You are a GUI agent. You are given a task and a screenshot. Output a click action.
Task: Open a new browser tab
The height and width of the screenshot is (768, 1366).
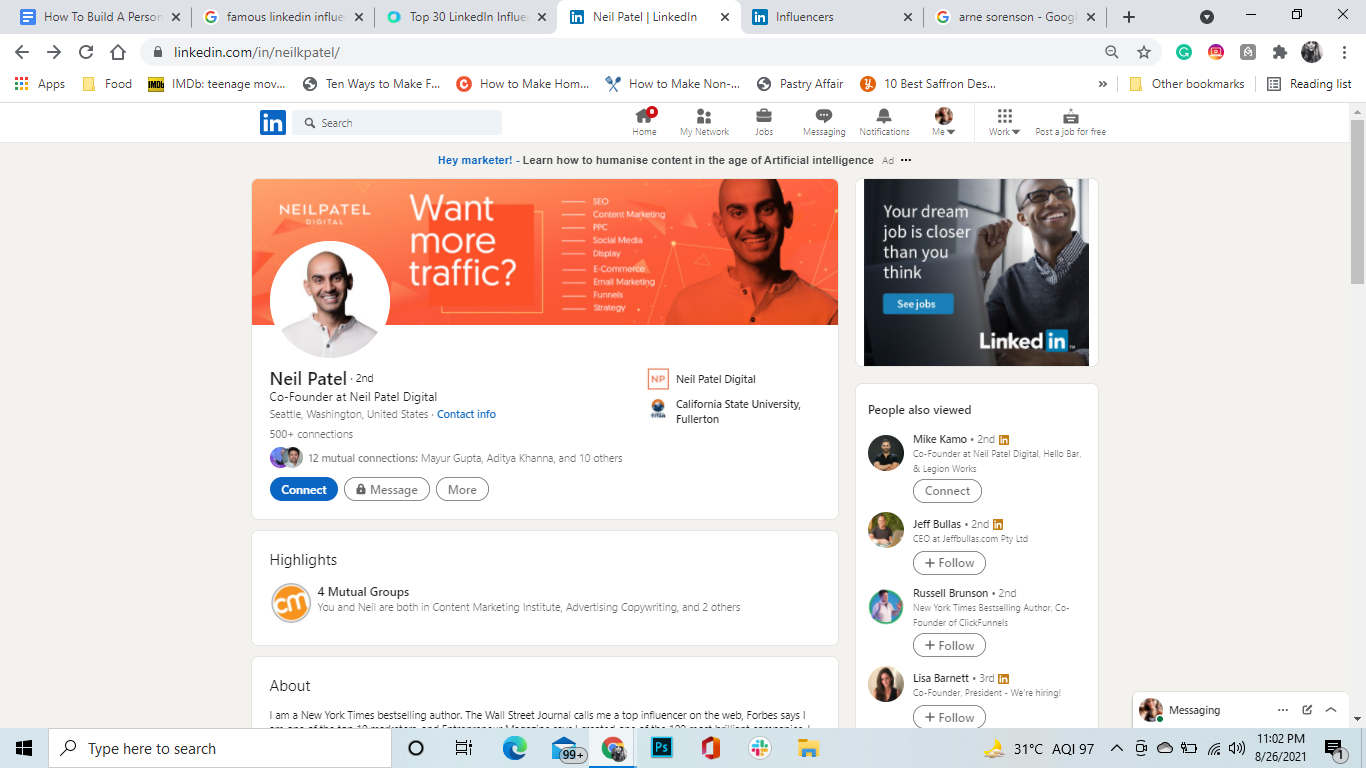1129,17
